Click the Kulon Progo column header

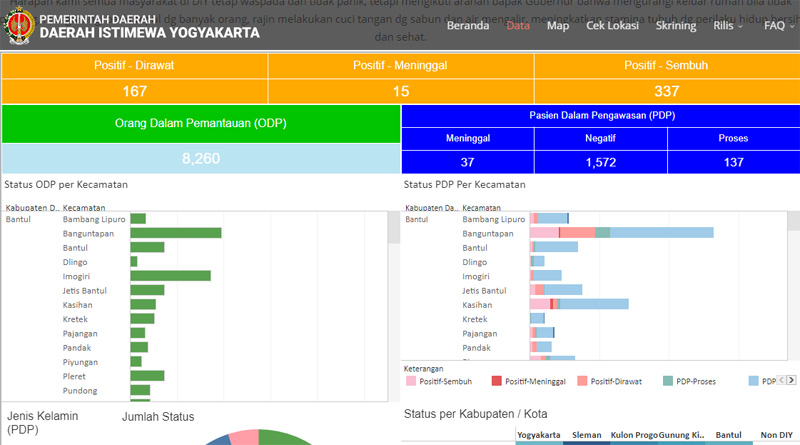[634, 435]
